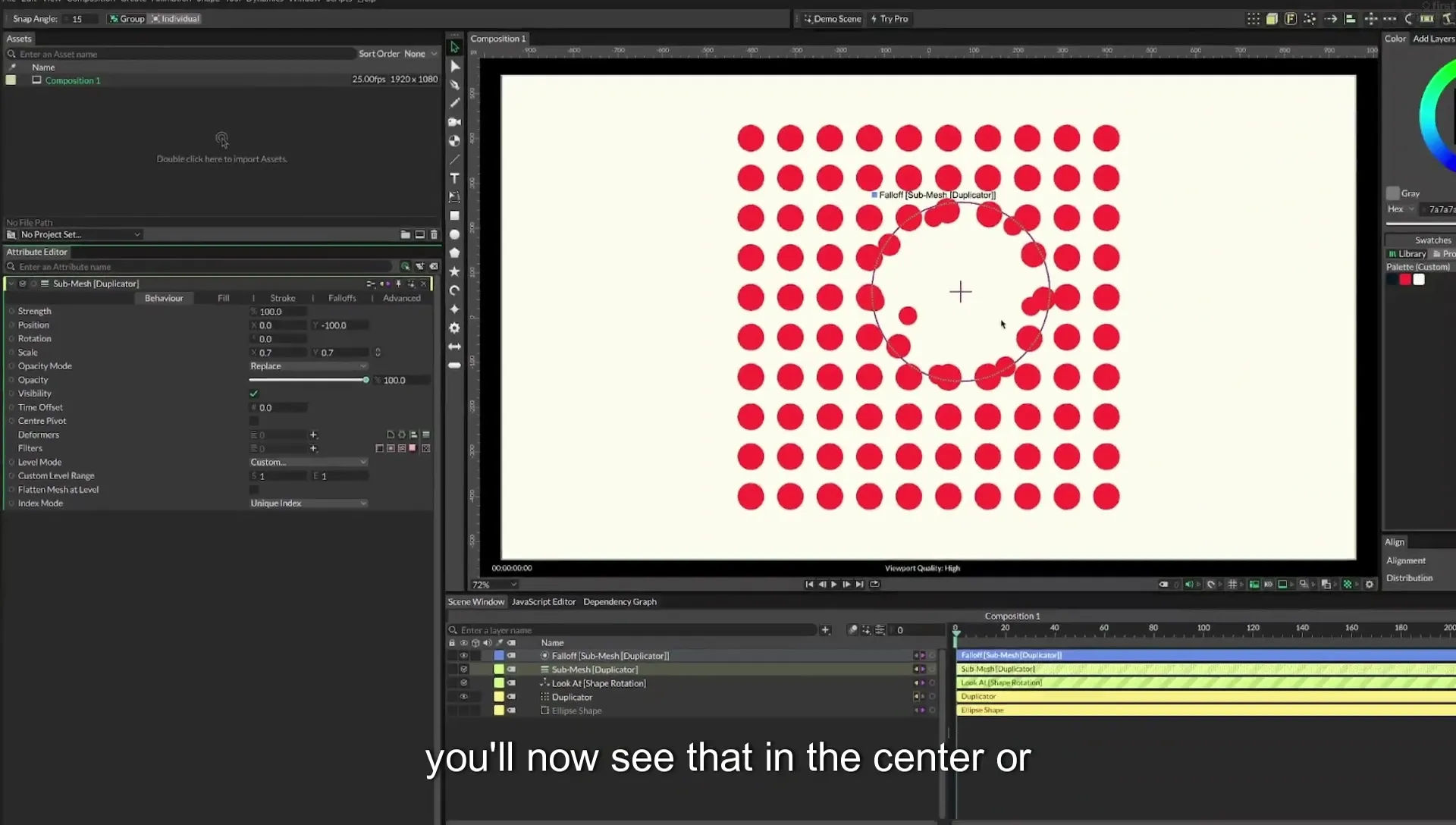Open the Dependency Graph tab
This screenshot has width=1456, height=825.
pos(620,602)
